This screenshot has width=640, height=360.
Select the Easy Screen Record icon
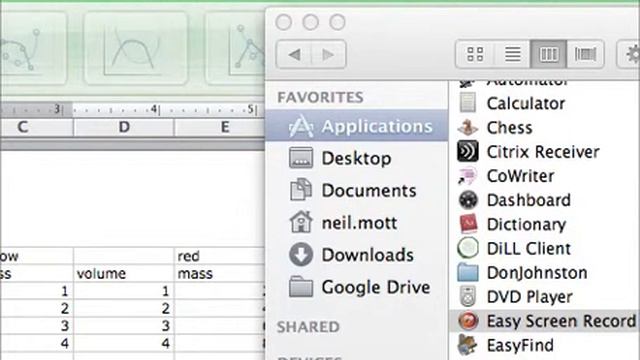pyautogui.click(x=468, y=321)
